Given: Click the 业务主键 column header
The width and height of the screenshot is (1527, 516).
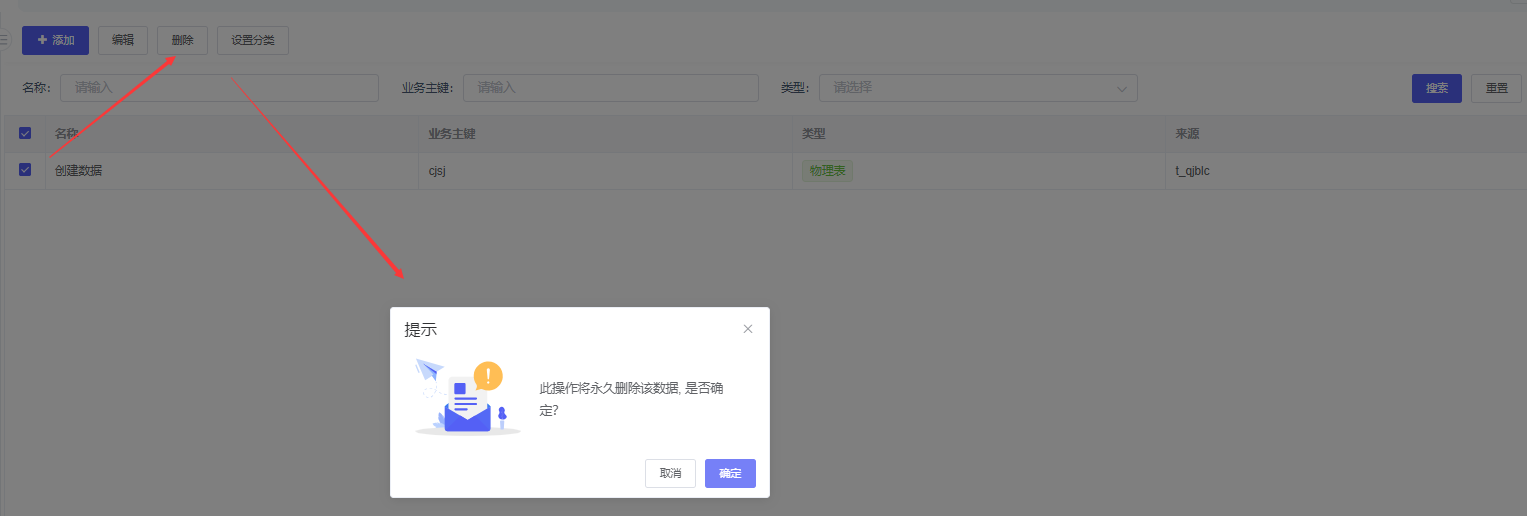Looking at the screenshot, I should [452, 134].
